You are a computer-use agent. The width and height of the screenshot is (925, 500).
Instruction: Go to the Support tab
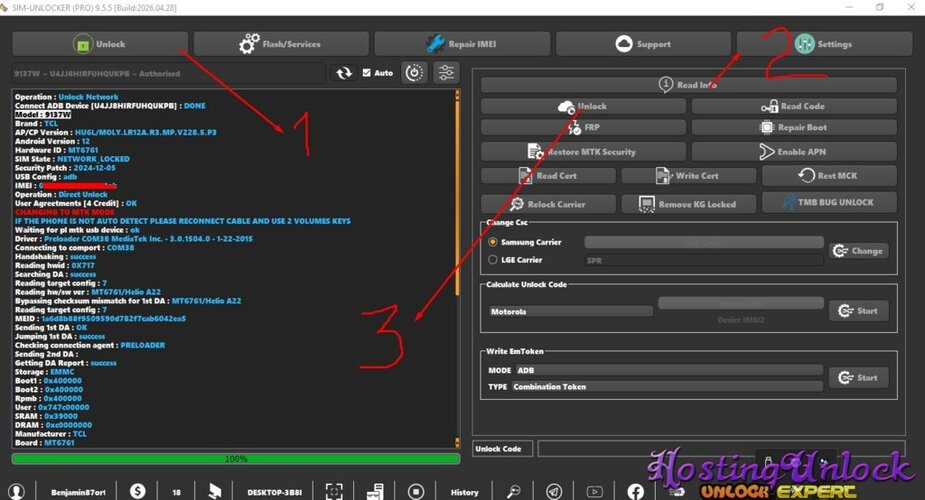coord(643,44)
